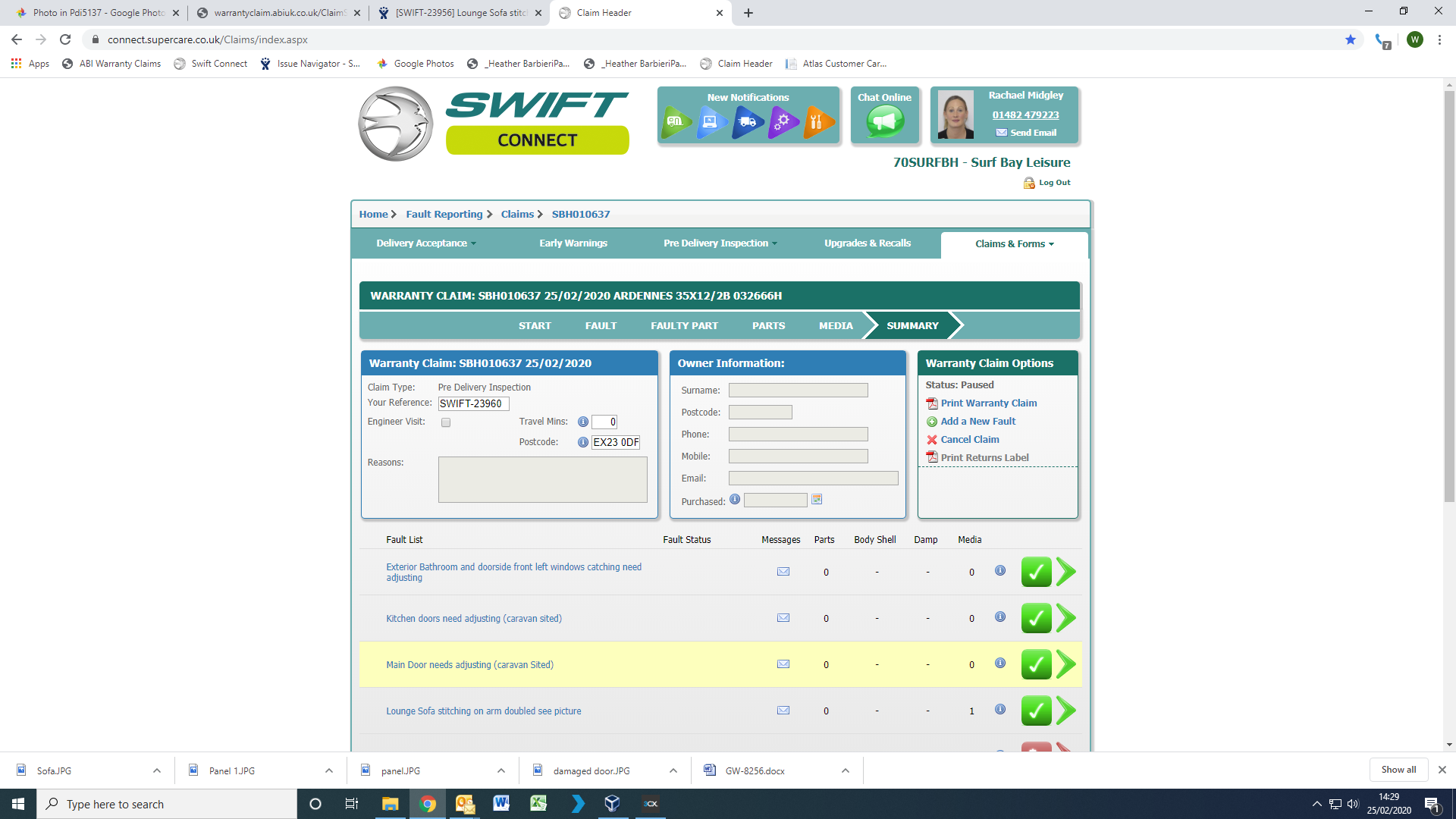Go to the MEDIA claim step
1456x819 pixels.
click(x=836, y=326)
